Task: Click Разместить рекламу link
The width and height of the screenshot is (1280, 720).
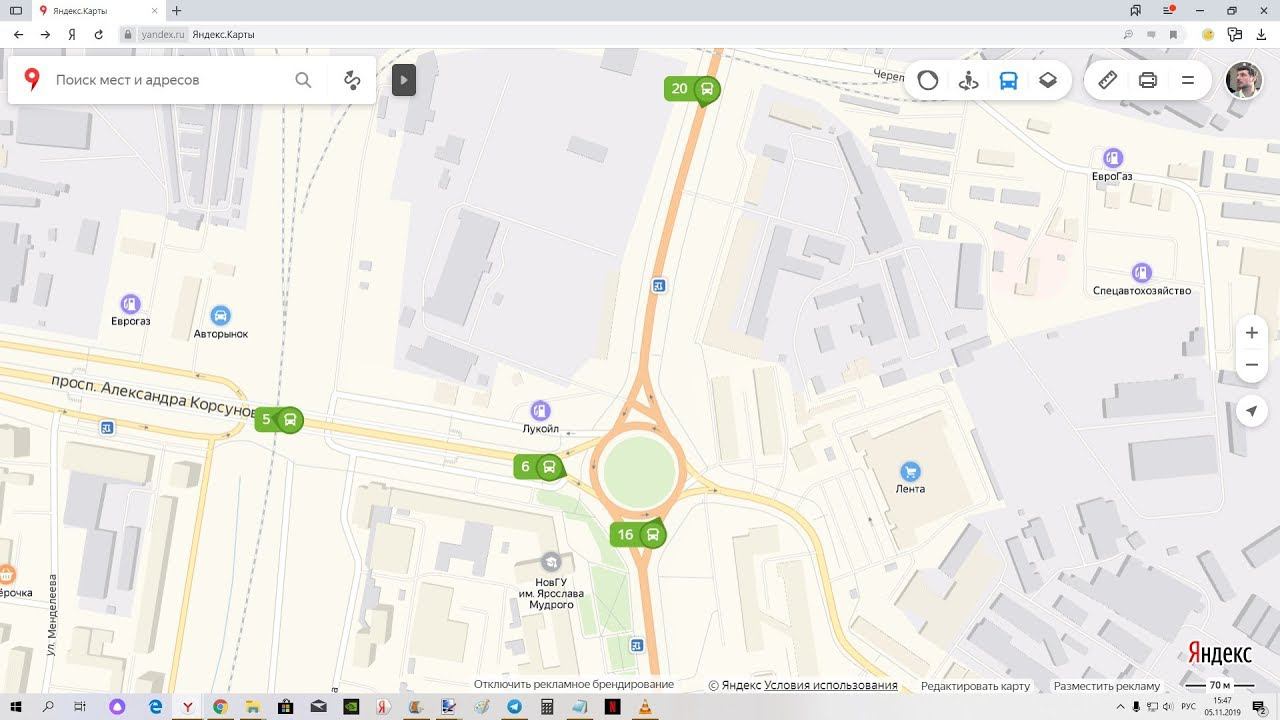Action: tap(1107, 686)
